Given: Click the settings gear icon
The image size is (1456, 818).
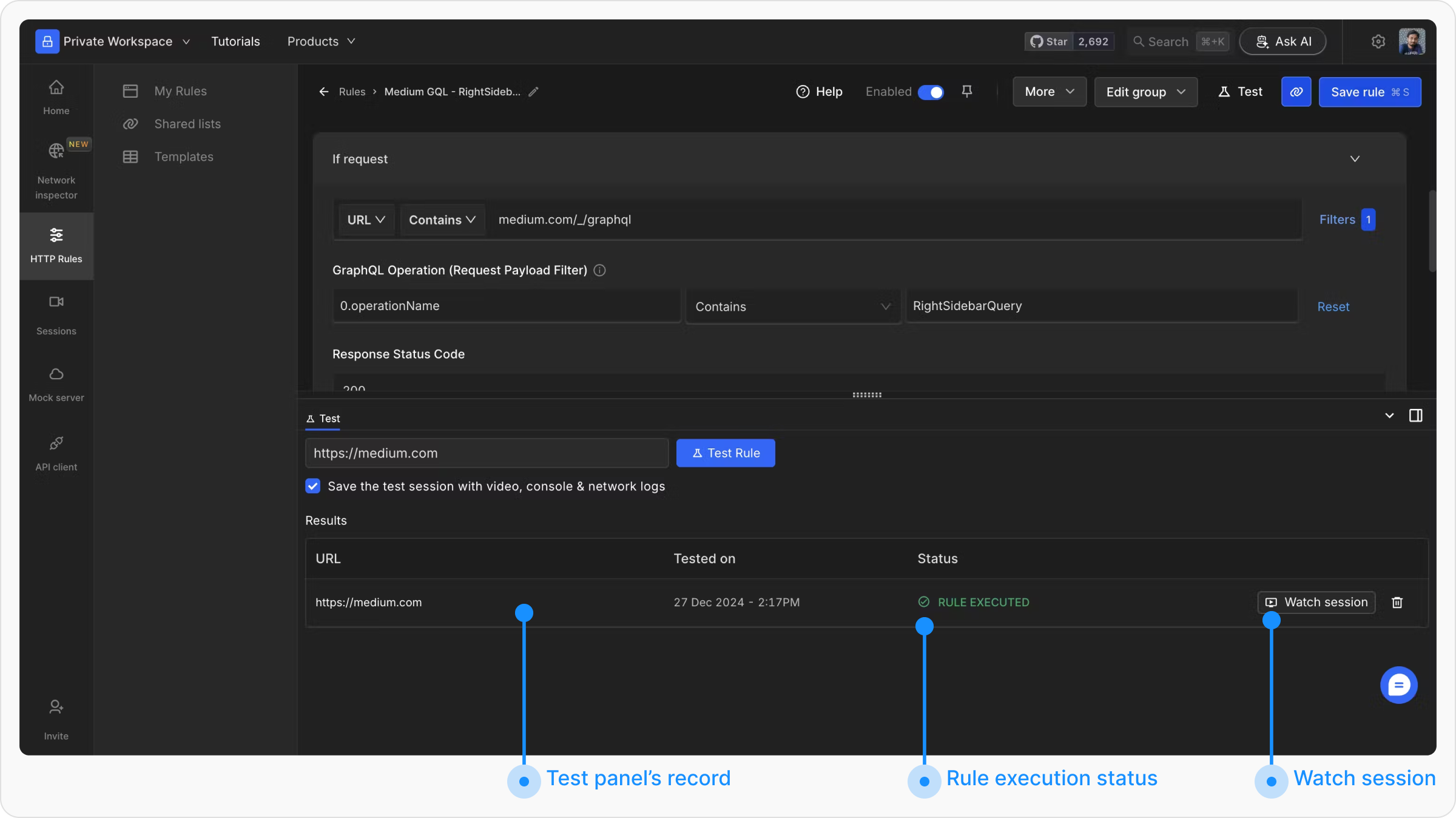Looking at the screenshot, I should [1378, 41].
